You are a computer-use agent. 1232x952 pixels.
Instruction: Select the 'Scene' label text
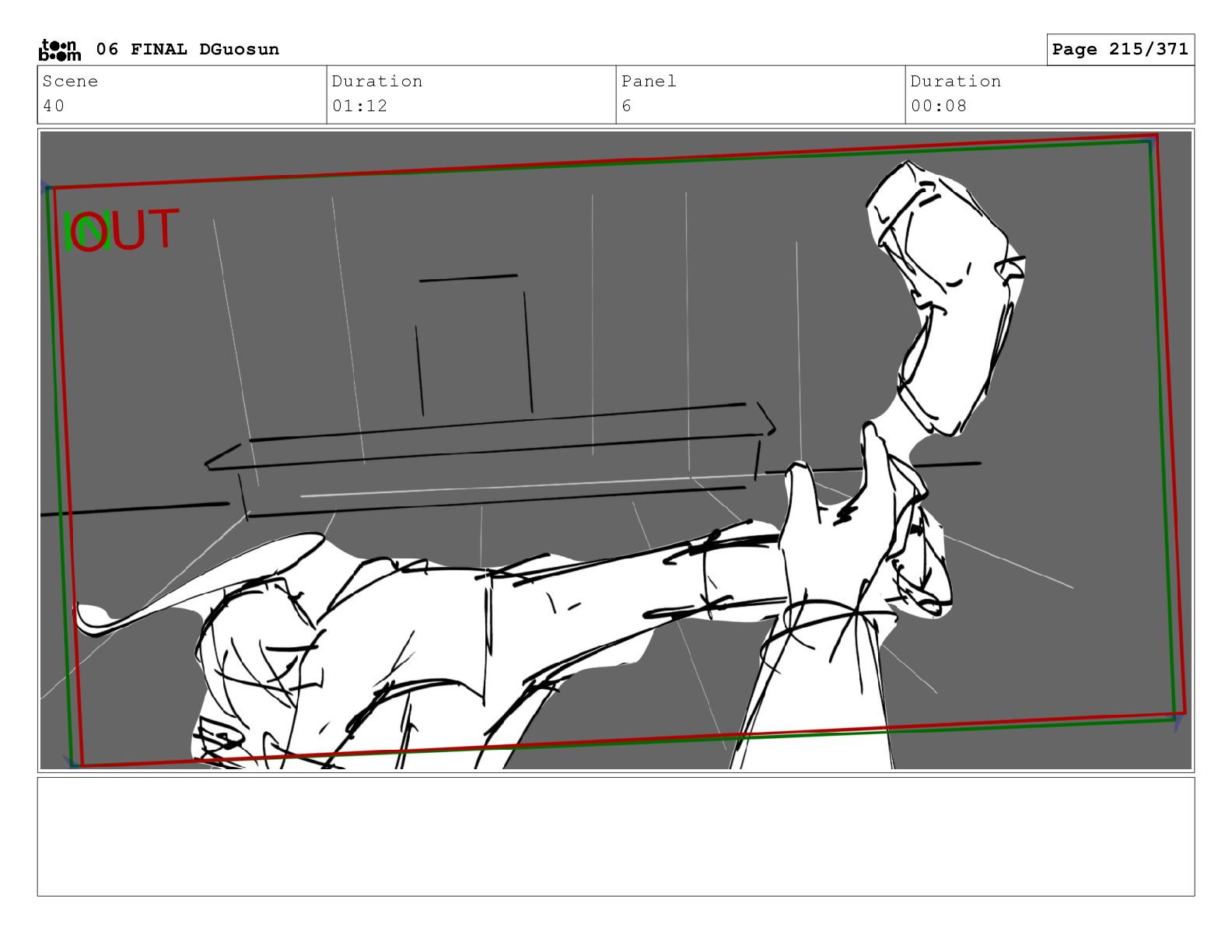click(x=71, y=82)
